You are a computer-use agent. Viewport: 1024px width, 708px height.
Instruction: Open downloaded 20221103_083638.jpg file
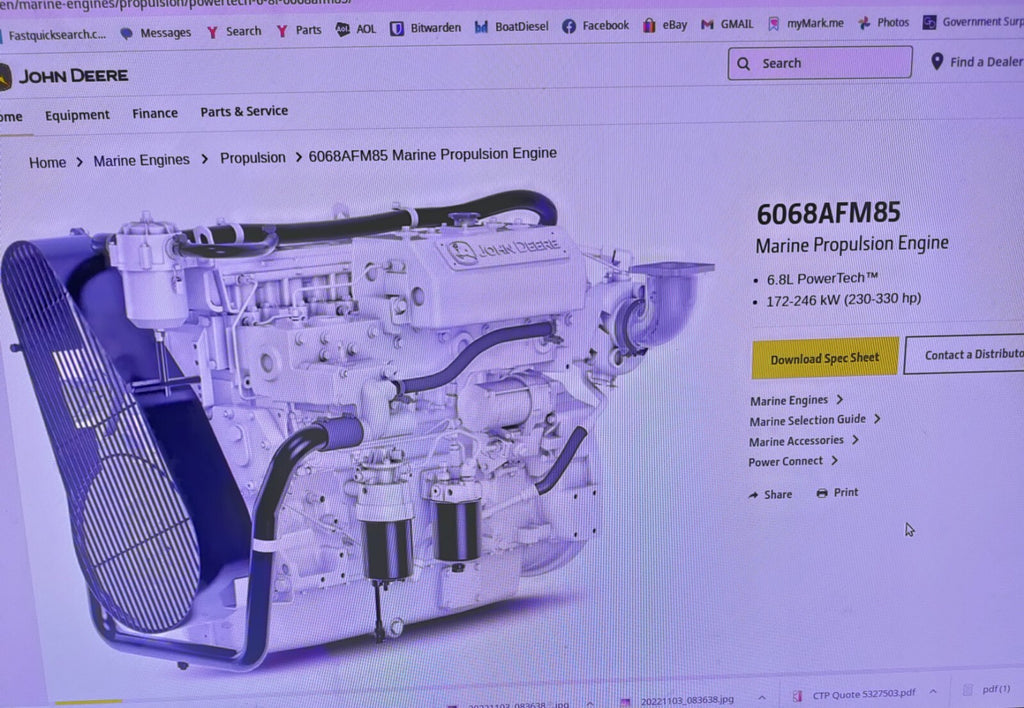[678, 700]
